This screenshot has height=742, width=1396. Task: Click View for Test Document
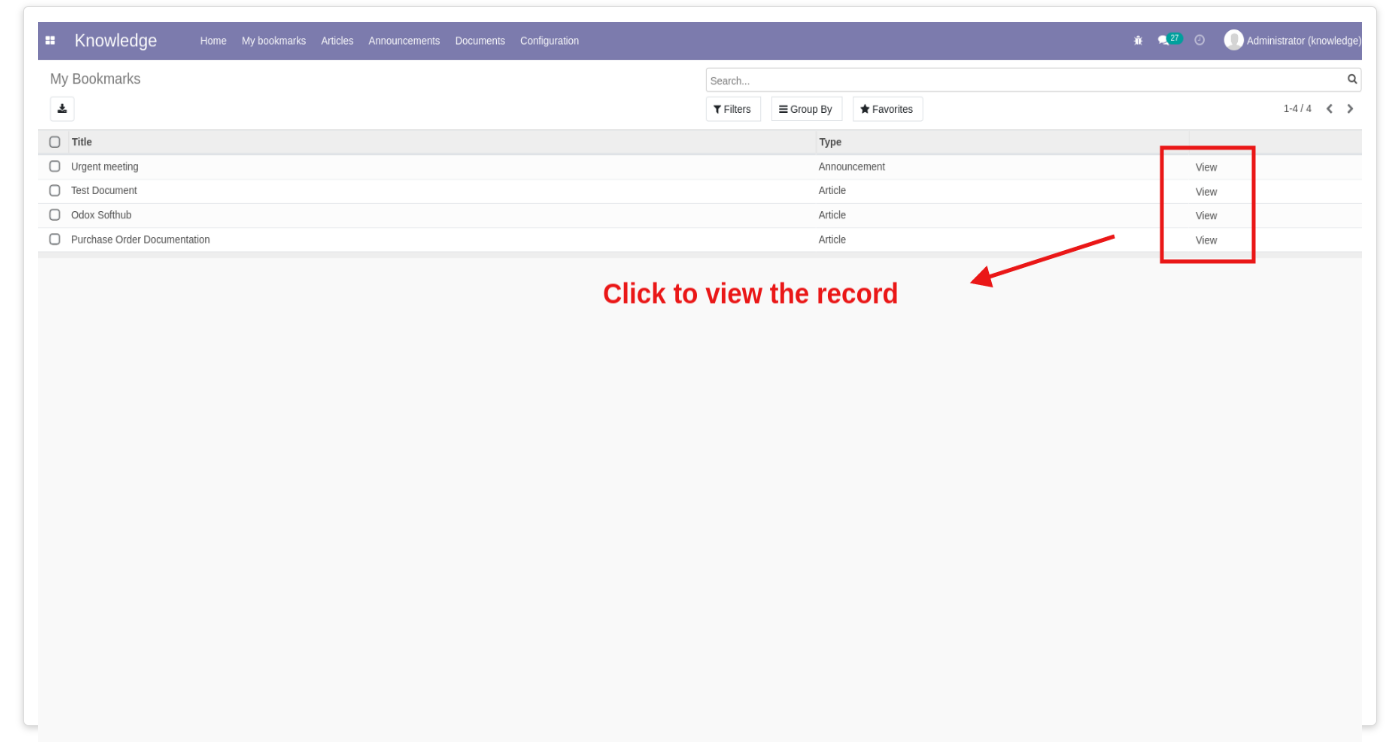1206,192
